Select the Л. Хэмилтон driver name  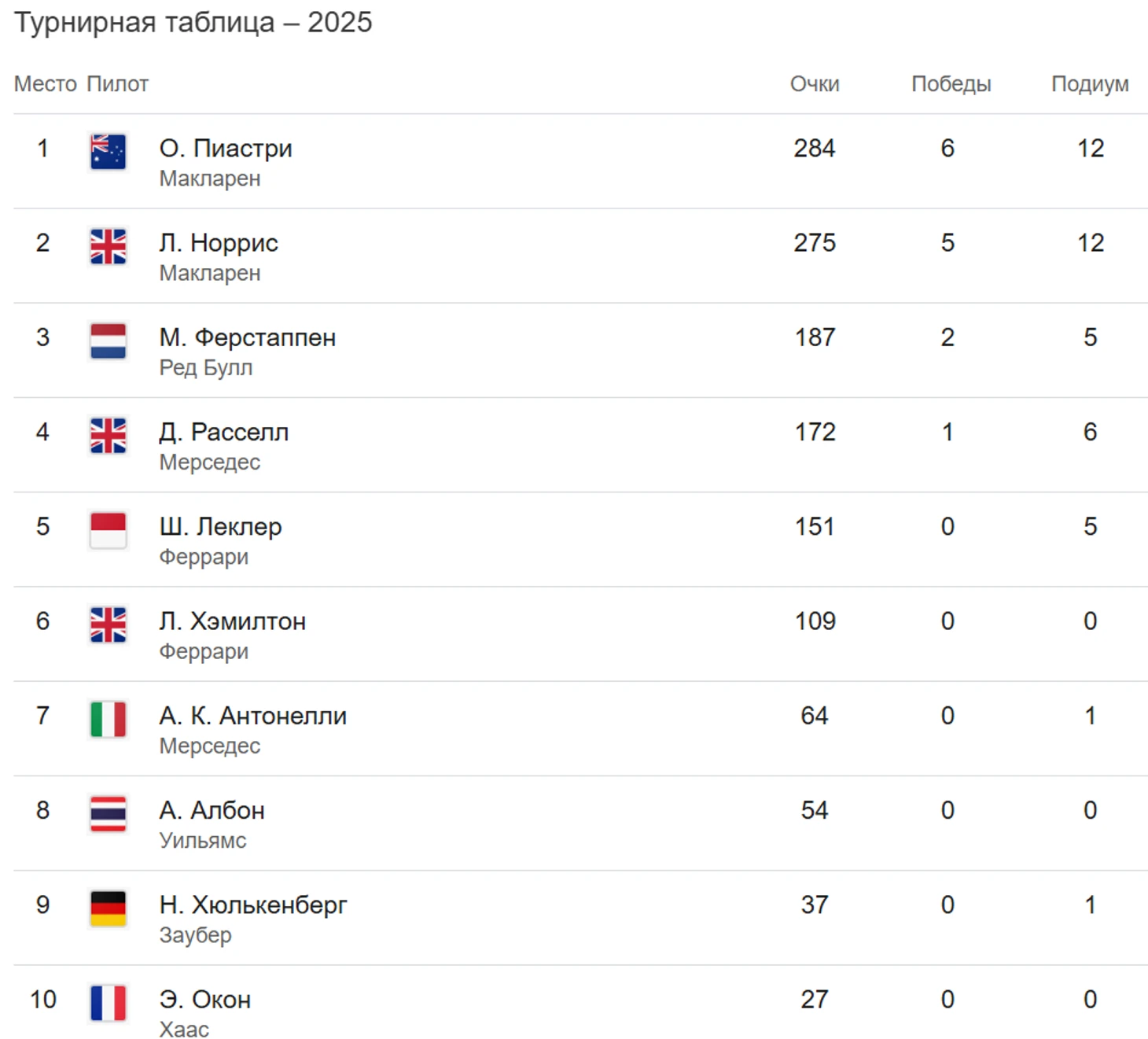tap(232, 621)
